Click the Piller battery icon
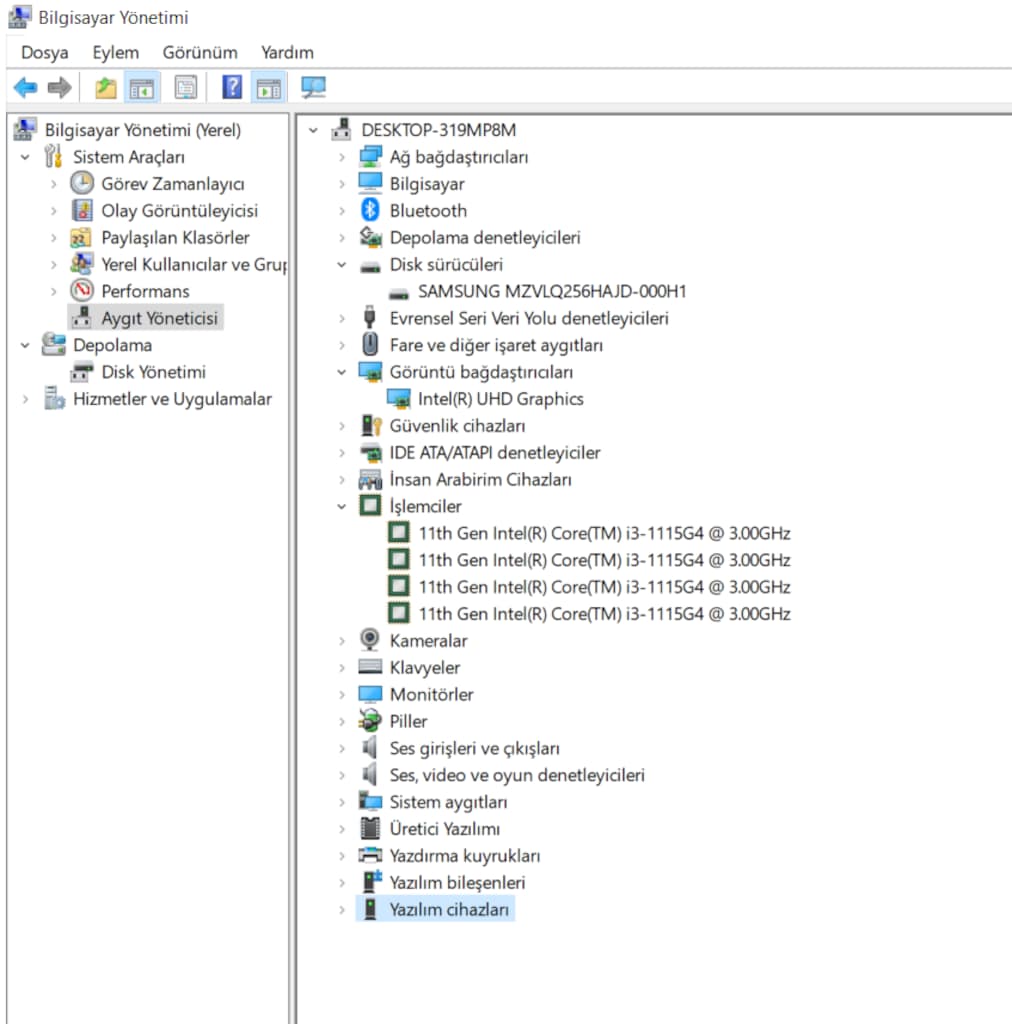The image size is (1012, 1024). pos(370,720)
